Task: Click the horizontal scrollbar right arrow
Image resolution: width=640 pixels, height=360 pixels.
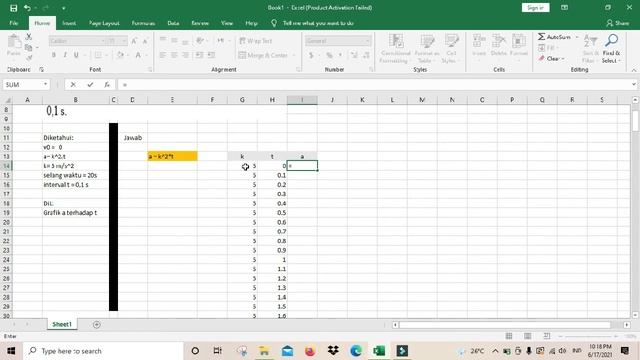Action: pyautogui.click(x=627, y=324)
